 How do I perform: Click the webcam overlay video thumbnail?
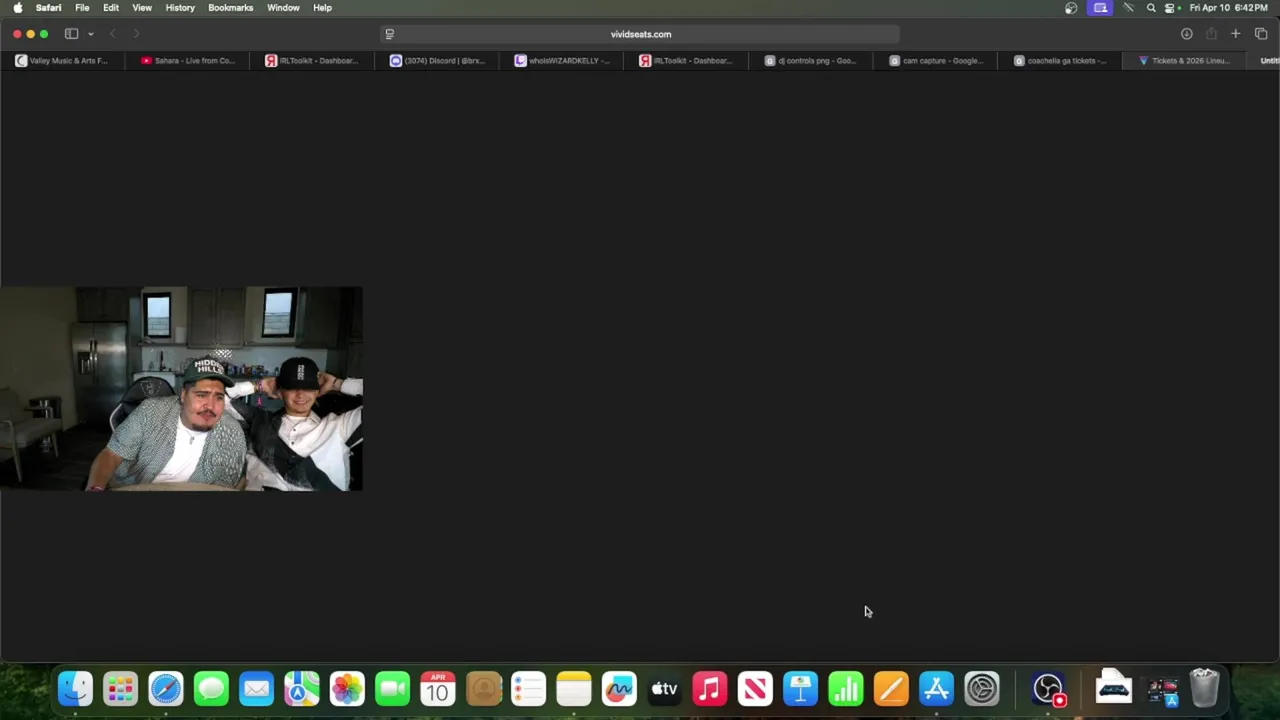click(x=181, y=389)
